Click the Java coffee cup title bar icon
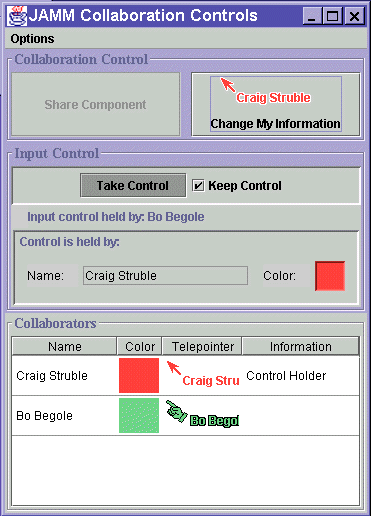Viewport: 371px width, 516px height. [x=17, y=16]
